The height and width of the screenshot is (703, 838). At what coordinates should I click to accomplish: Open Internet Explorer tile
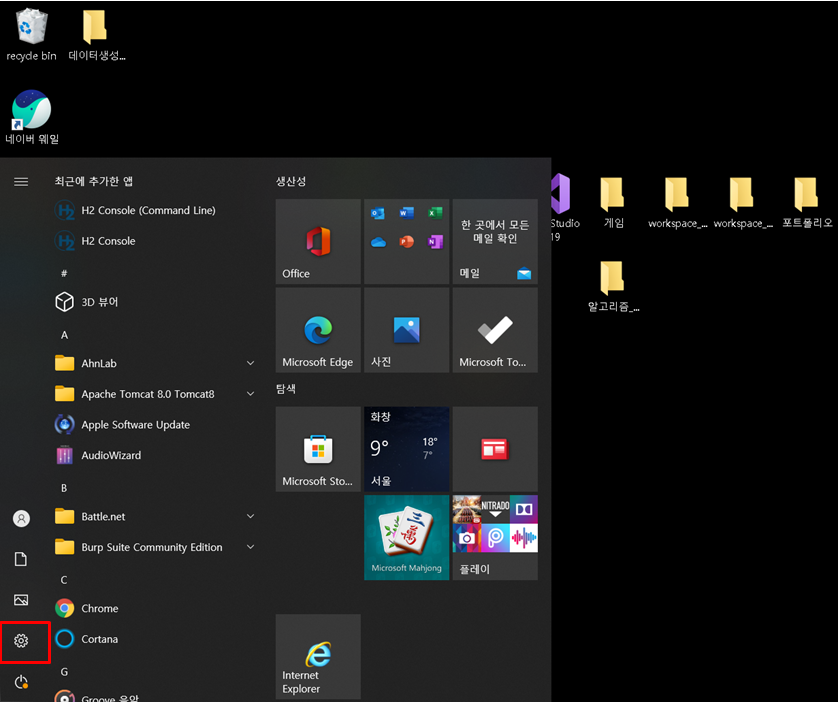click(x=318, y=656)
